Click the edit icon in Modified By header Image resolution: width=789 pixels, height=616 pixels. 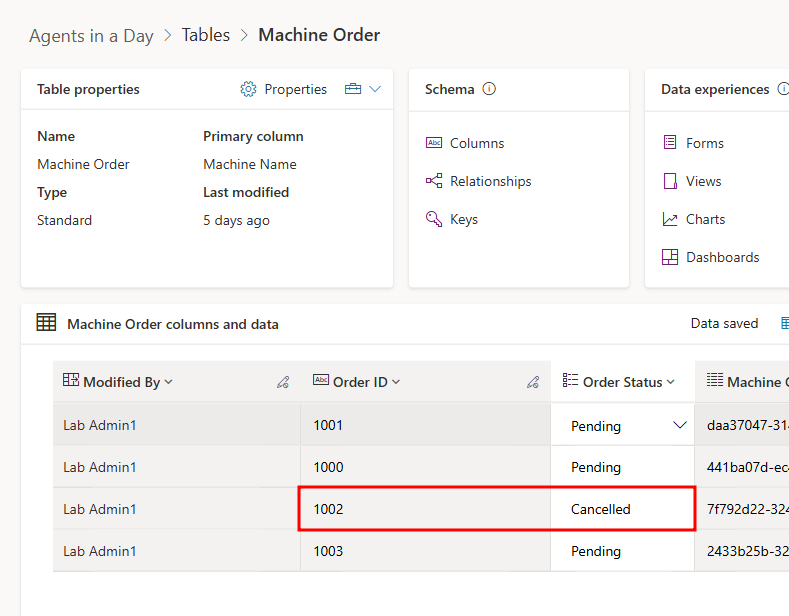[283, 382]
